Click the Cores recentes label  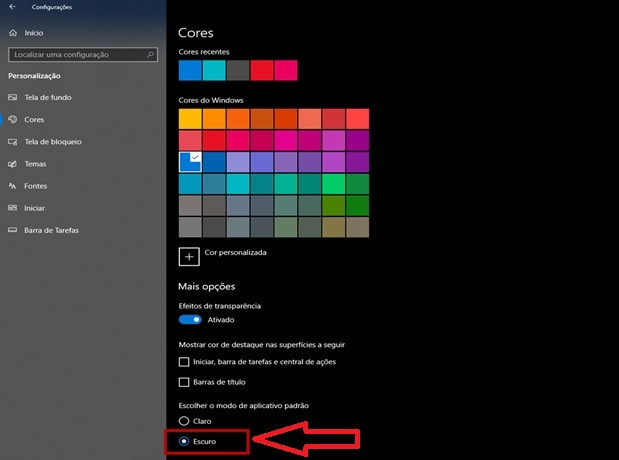204,52
